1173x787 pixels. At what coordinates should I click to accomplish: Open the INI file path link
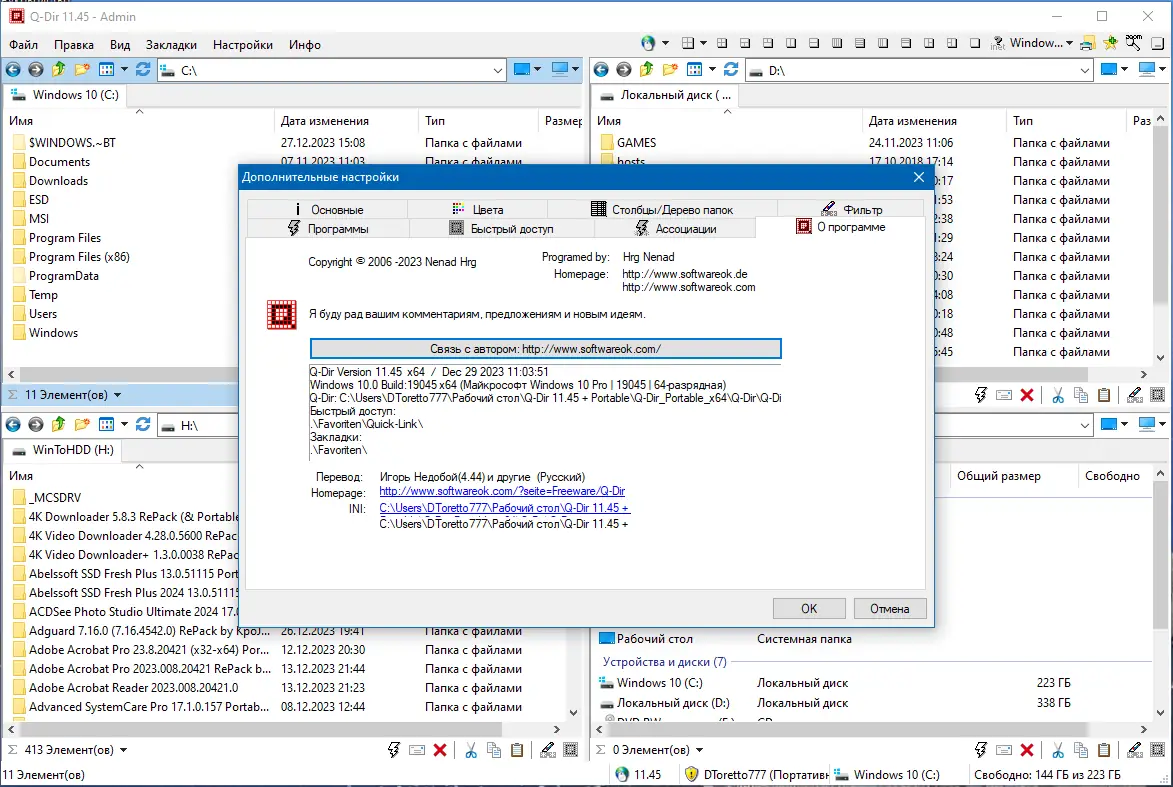click(x=504, y=508)
